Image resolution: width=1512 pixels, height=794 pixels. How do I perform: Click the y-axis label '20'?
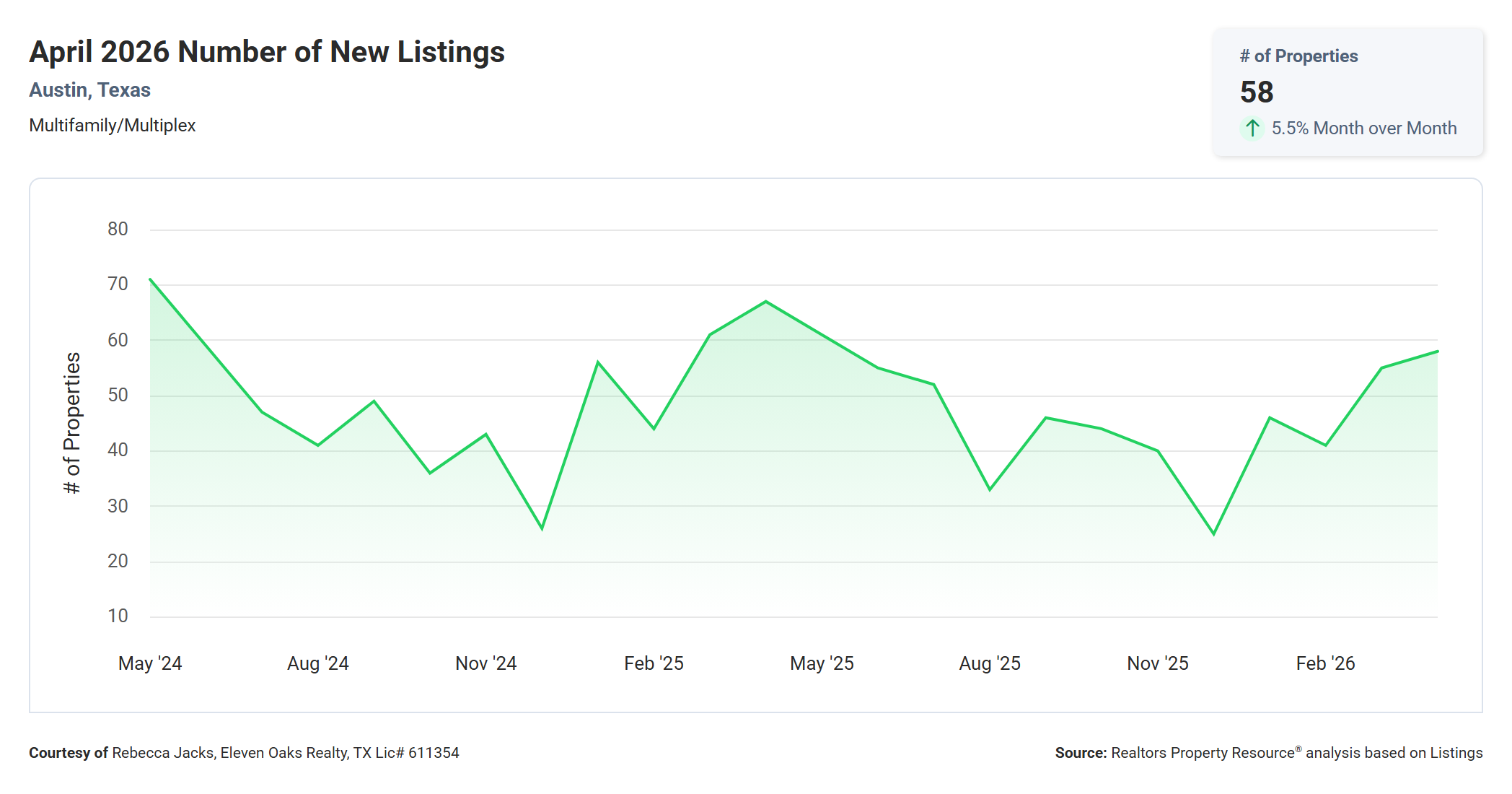coord(118,561)
